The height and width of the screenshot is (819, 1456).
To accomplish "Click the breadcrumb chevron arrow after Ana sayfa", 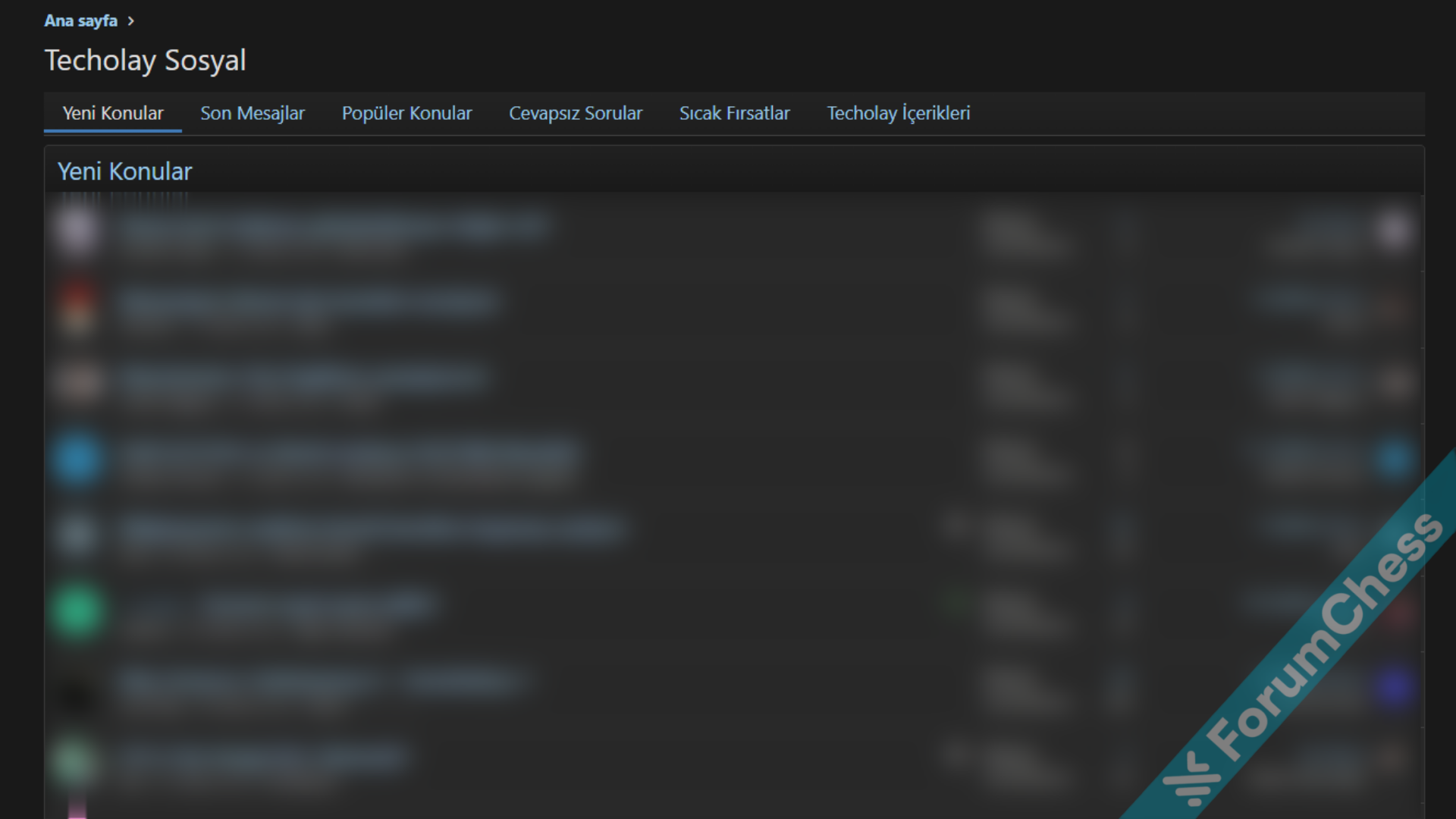I will [x=130, y=21].
